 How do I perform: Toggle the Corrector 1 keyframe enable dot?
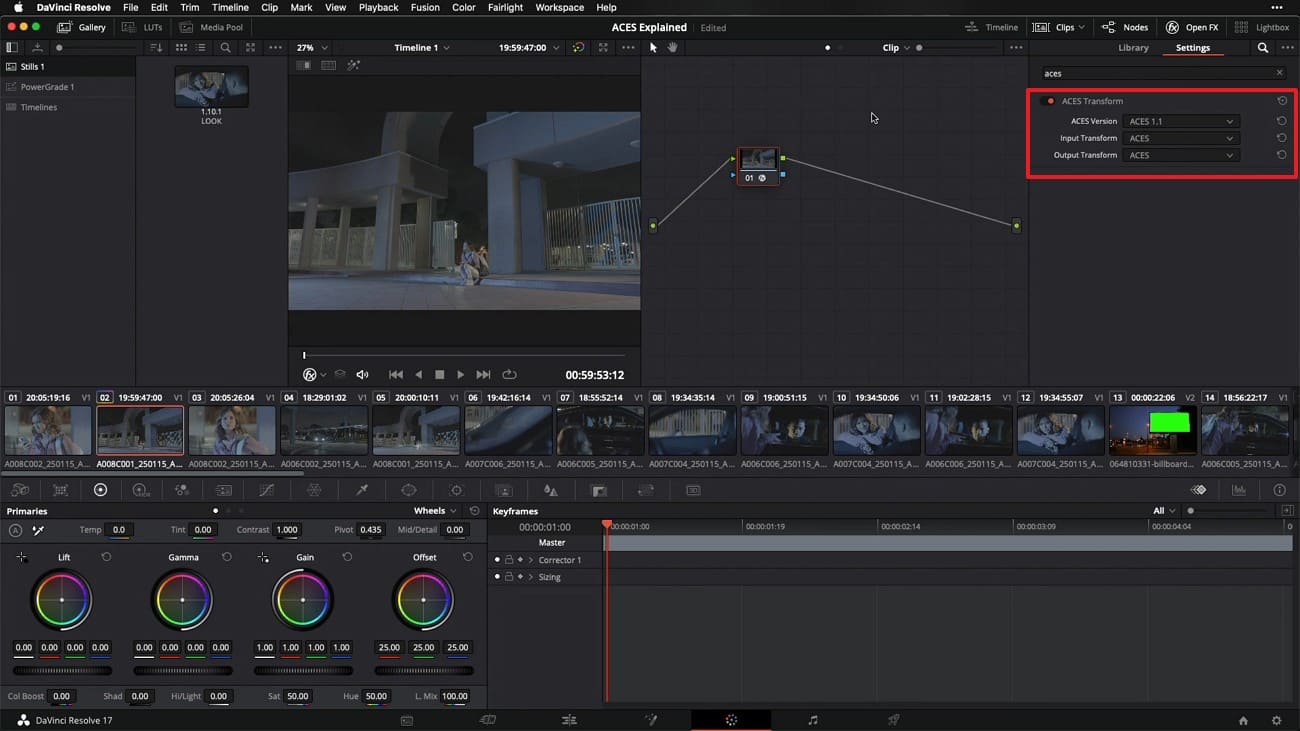[x=497, y=560]
